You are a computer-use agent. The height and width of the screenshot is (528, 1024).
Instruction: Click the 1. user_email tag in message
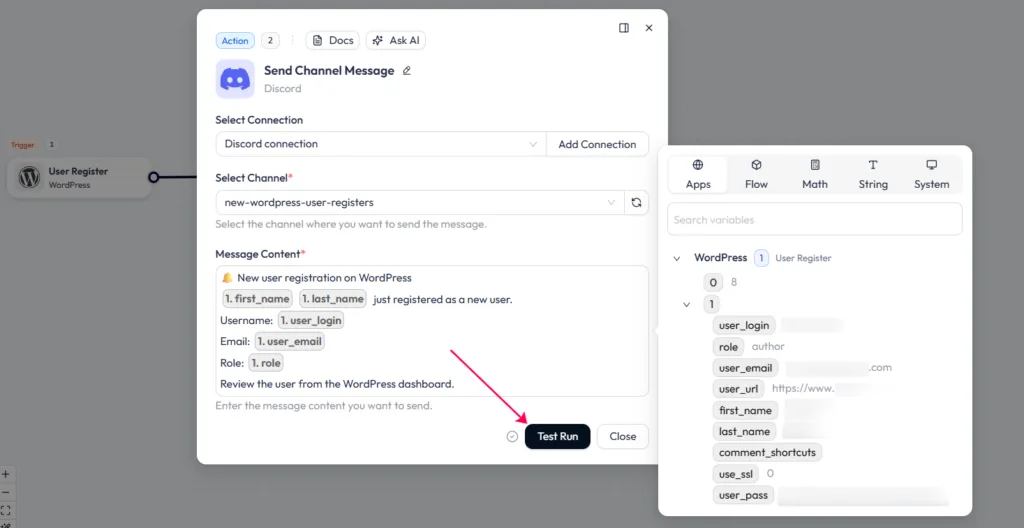point(289,341)
